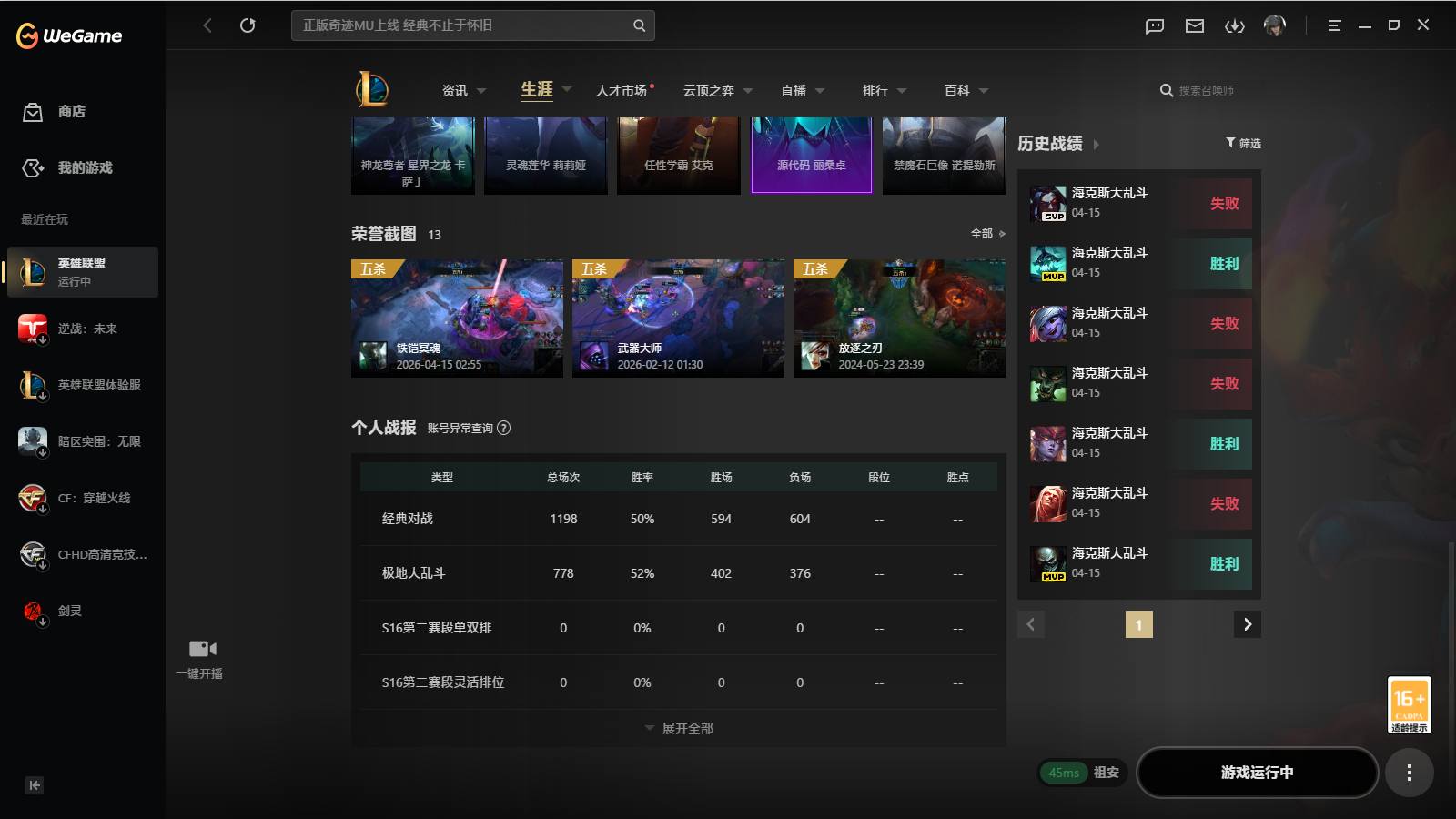Click the 搜索召唤师 search field
Image resolution: width=1456 pixels, height=819 pixels.
pyautogui.click(x=1207, y=91)
